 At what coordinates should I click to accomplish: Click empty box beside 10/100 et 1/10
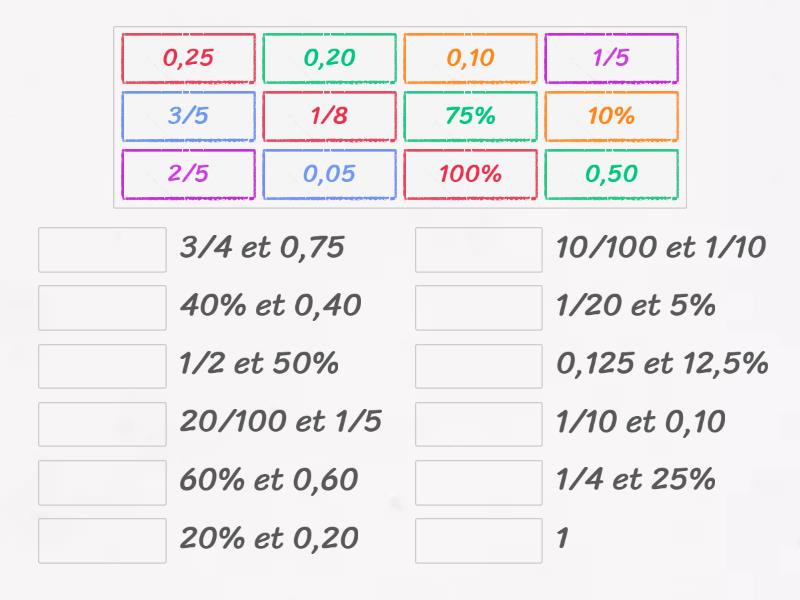click(x=479, y=250)
